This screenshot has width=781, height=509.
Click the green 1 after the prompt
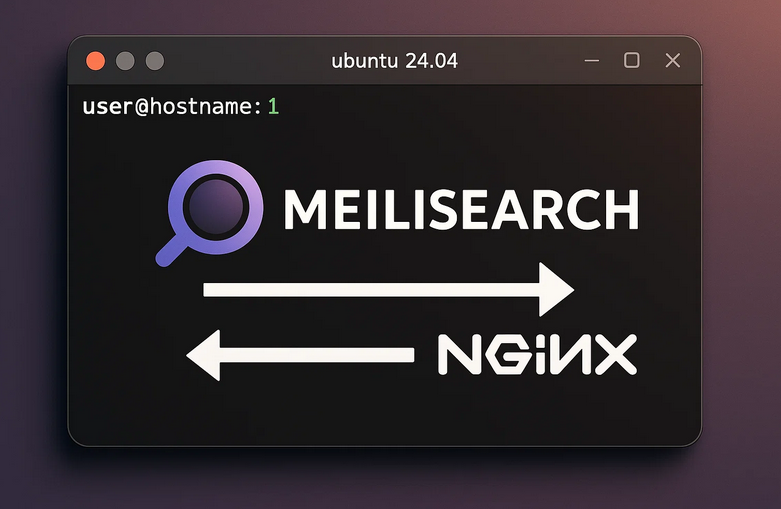[273, 107]
